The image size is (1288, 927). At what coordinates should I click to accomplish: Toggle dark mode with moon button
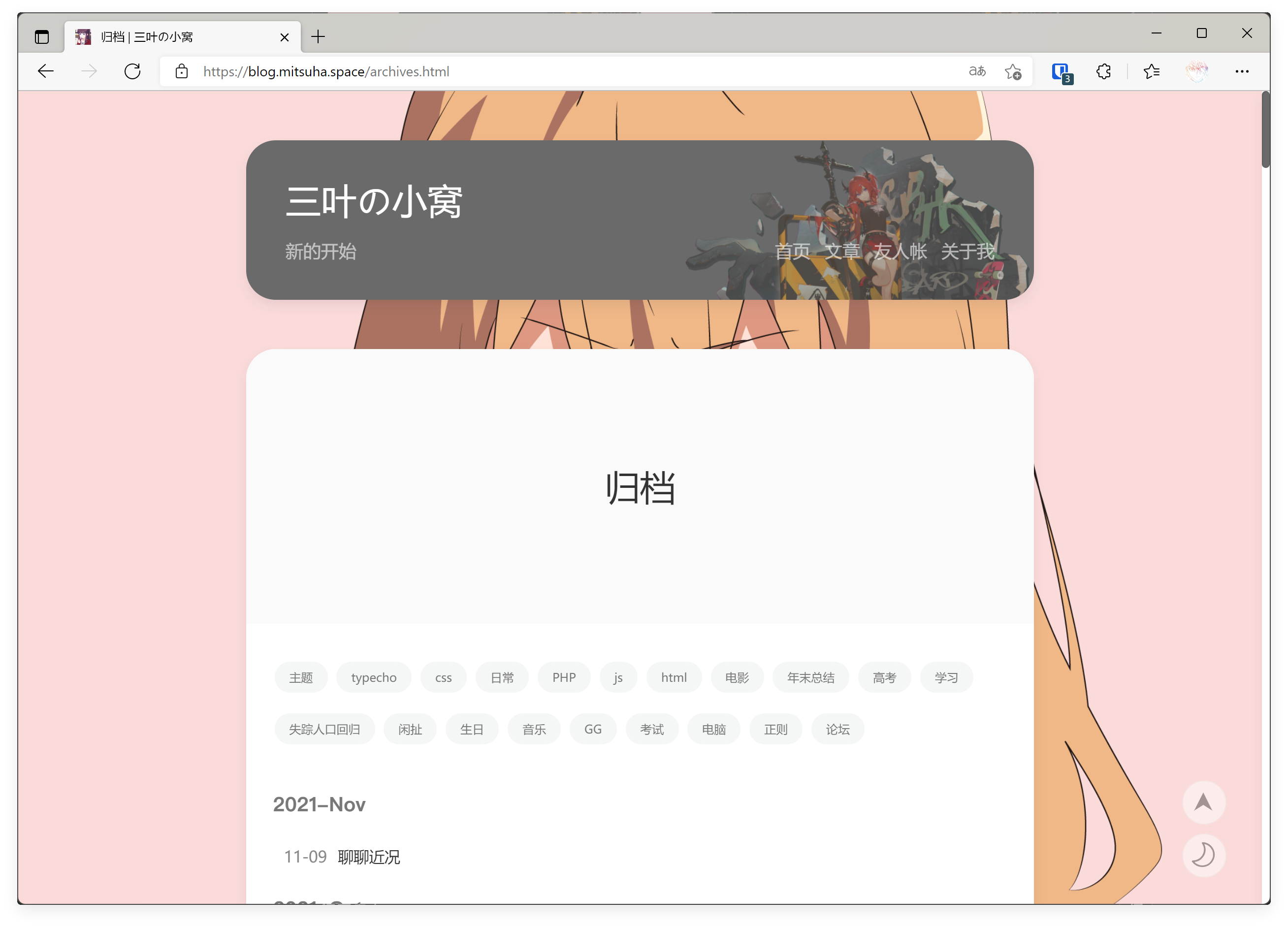point(1203,855)
